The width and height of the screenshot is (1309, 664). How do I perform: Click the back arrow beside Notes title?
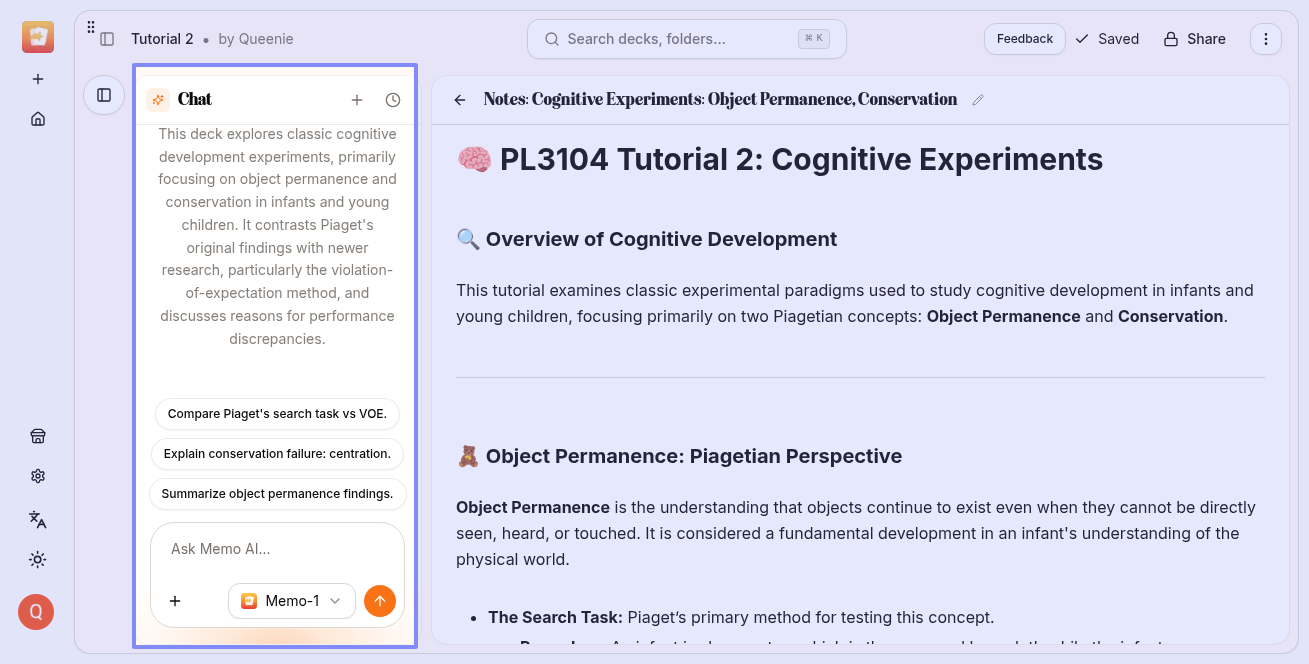coord(460,100)
